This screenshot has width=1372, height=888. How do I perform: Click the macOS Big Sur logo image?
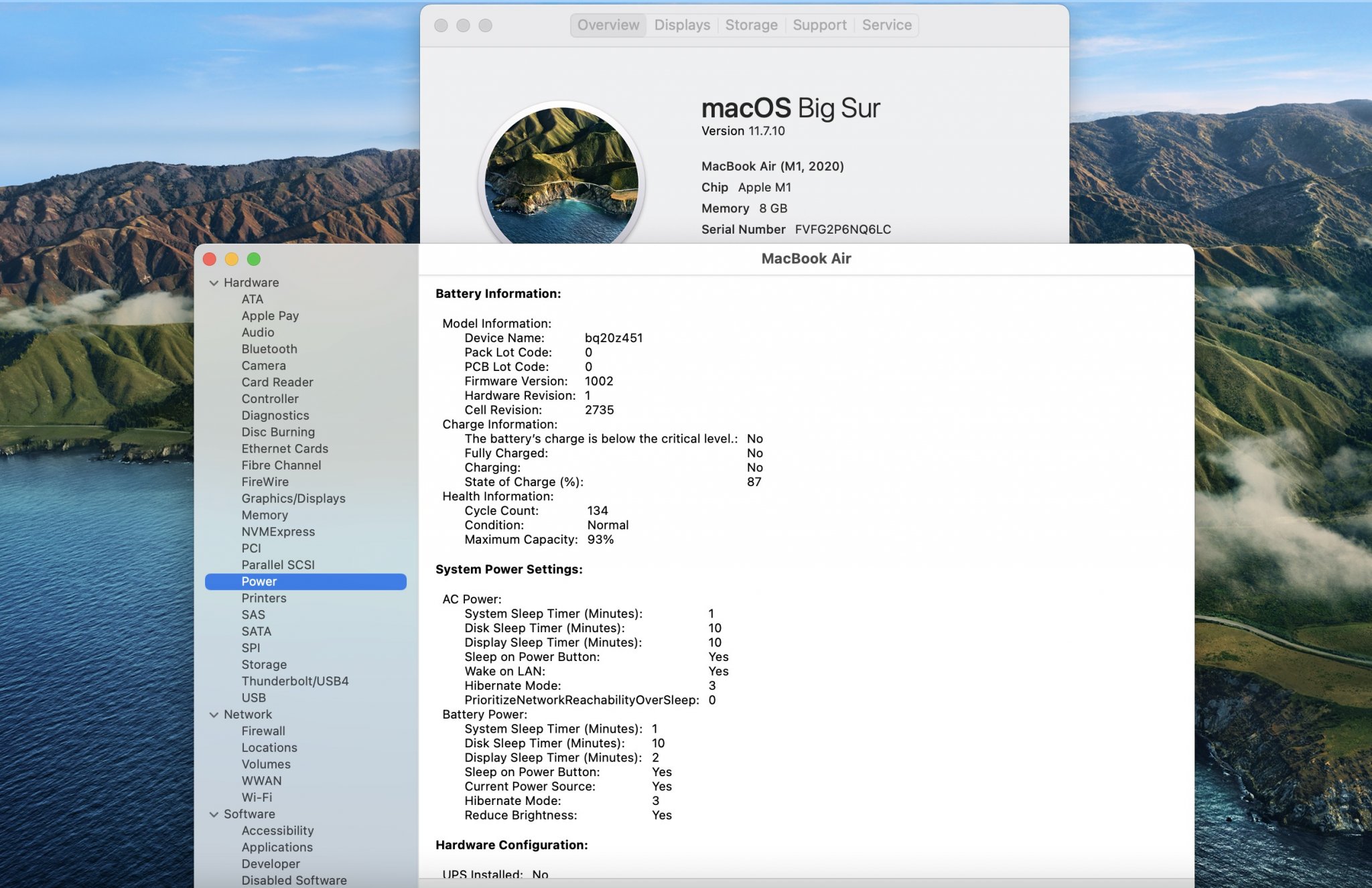(561, 175)
